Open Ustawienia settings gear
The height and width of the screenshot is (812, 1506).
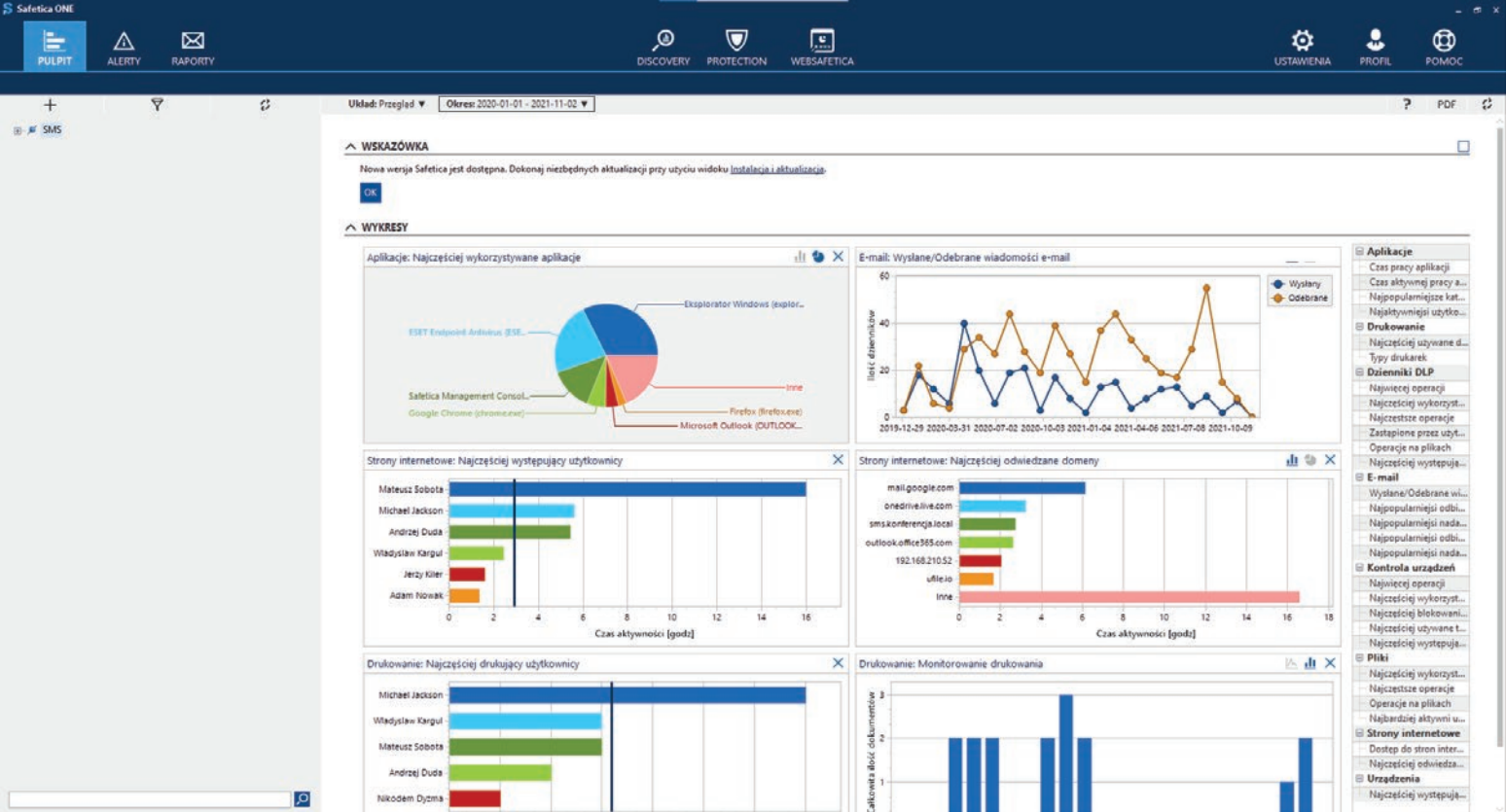click(x=1302, y=47)
